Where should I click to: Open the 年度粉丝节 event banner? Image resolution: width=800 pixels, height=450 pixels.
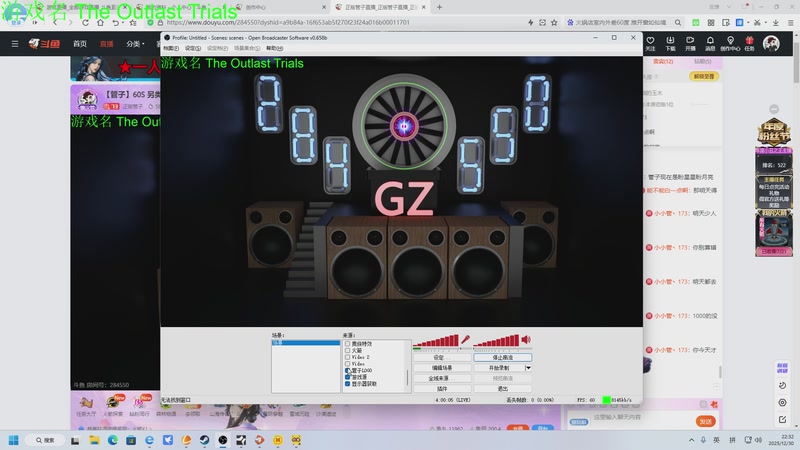coord(773,132)
